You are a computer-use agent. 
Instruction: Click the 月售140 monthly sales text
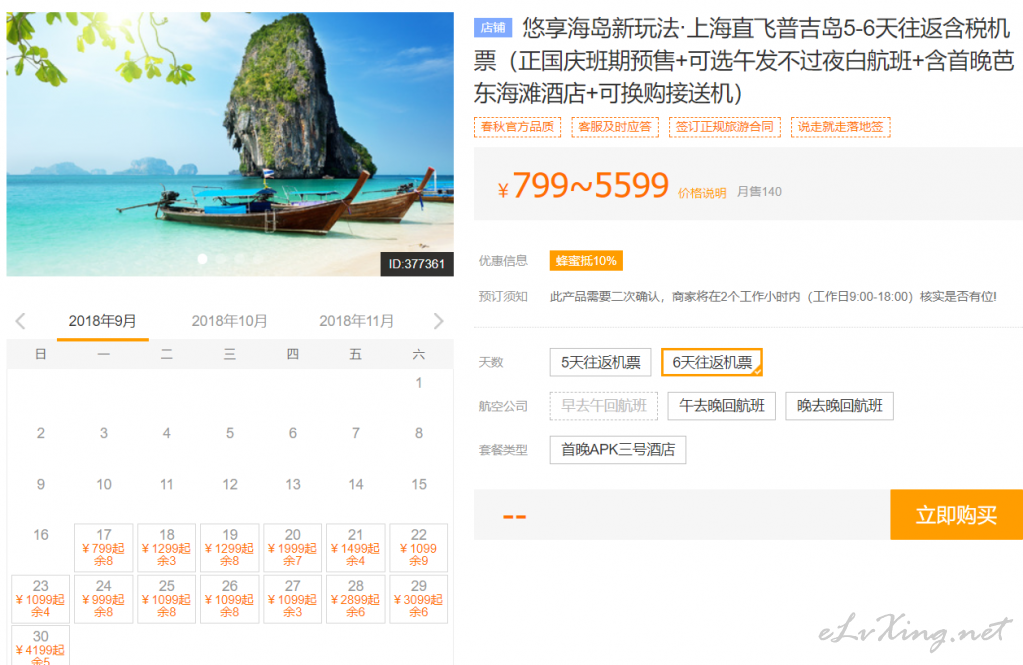click(x=759, y=192)
